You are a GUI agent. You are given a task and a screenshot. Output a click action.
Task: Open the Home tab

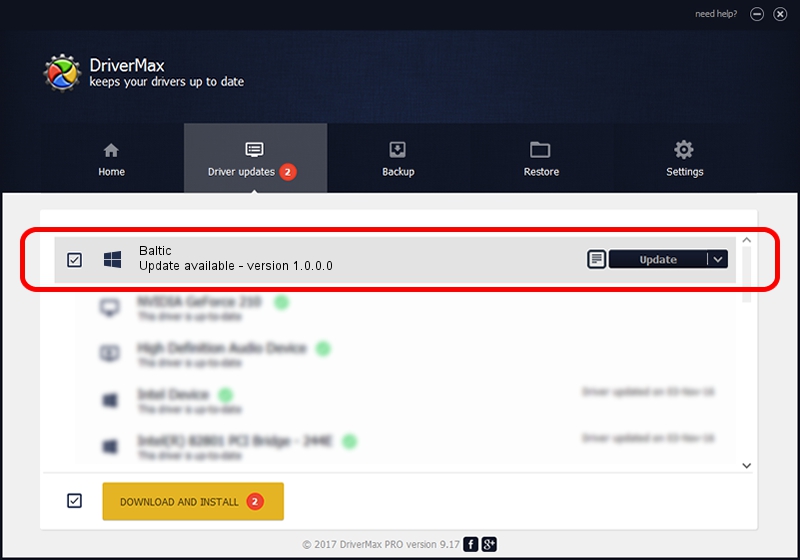click(x=111, y=159)
